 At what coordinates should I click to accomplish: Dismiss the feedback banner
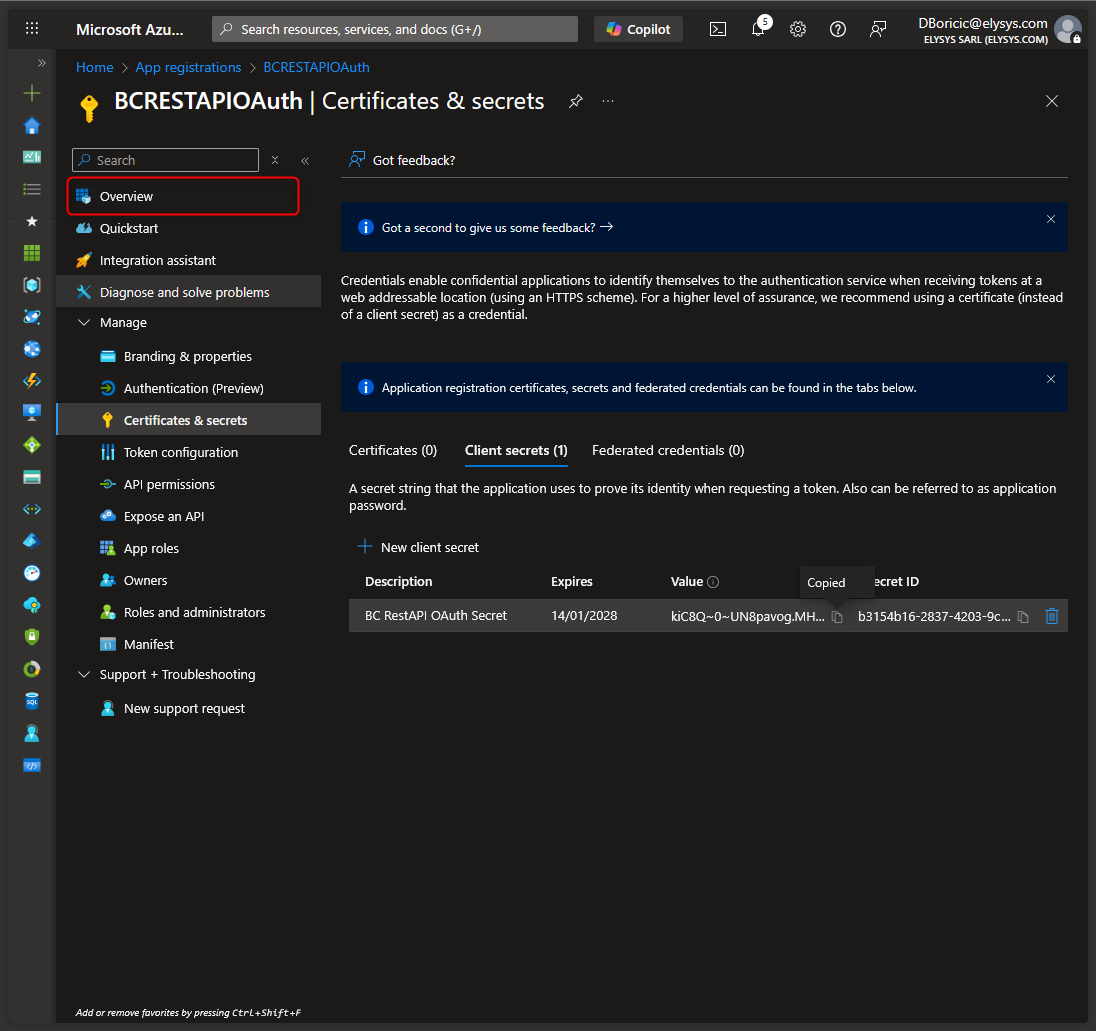[1050, 219]
